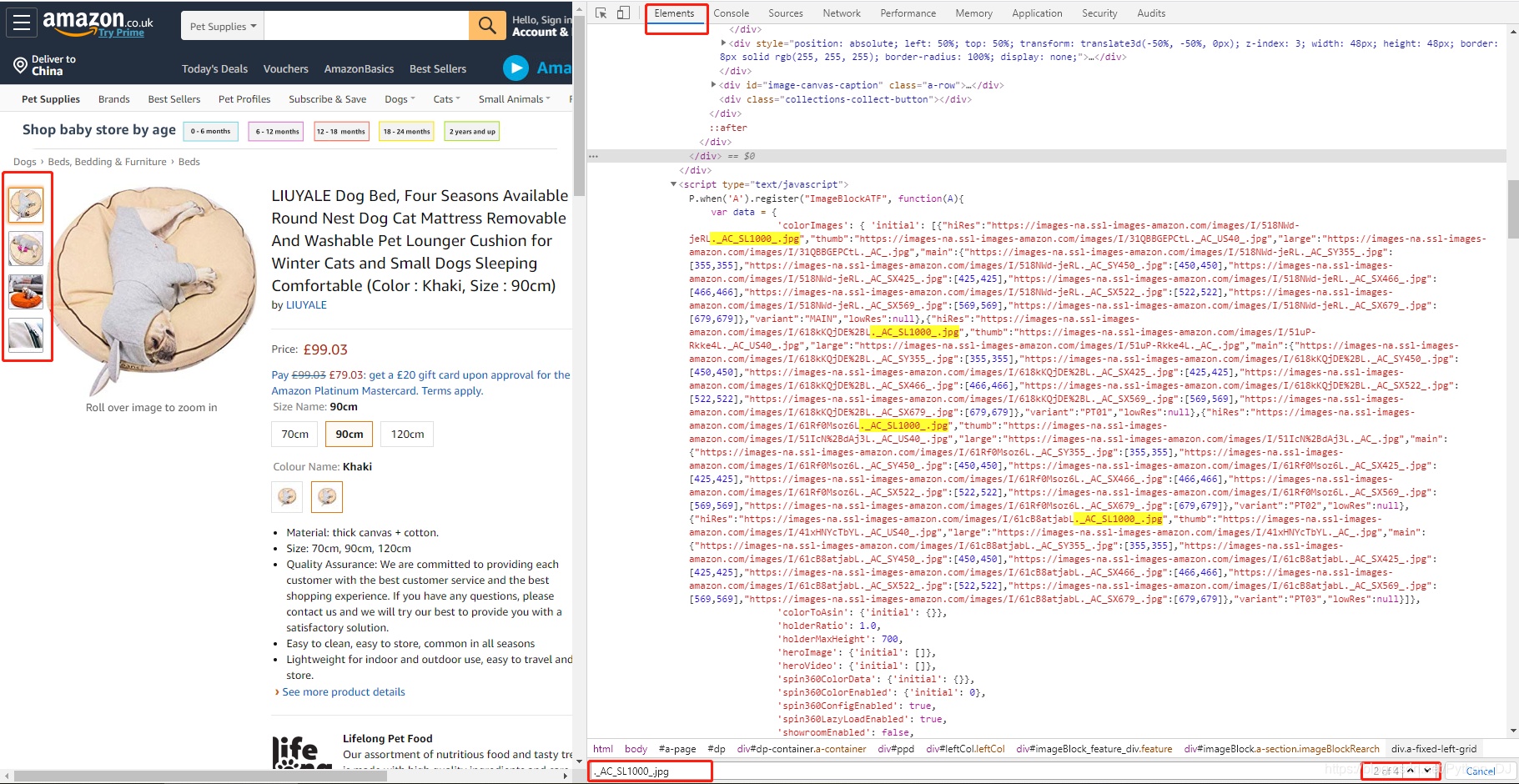Viewport: 1519px width, 784px height.
Task: Select the DevTools inspect element icon
Action: click(x=601, y=13)
